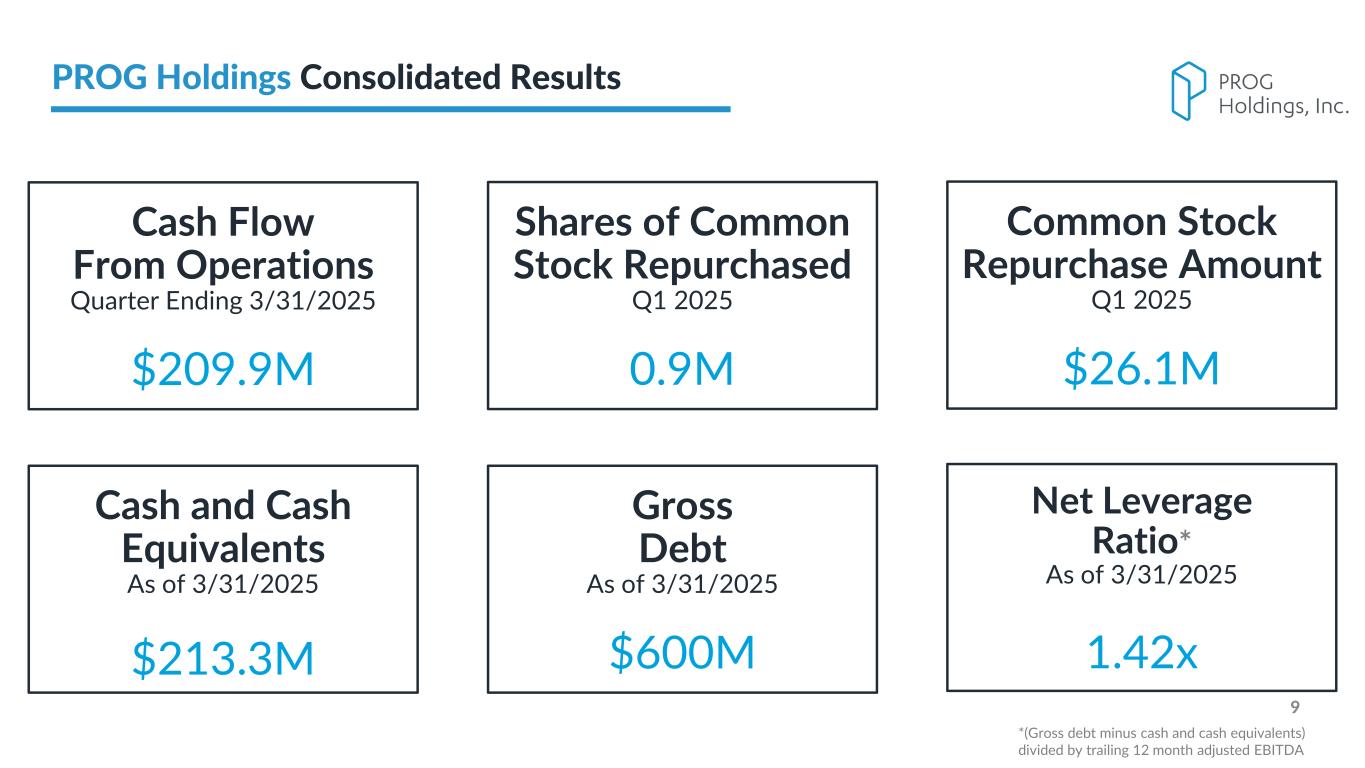1365x768 pixels.
Task: Select the $213.3M cash value
Action: pyautogui.click(x=223, y=658)
